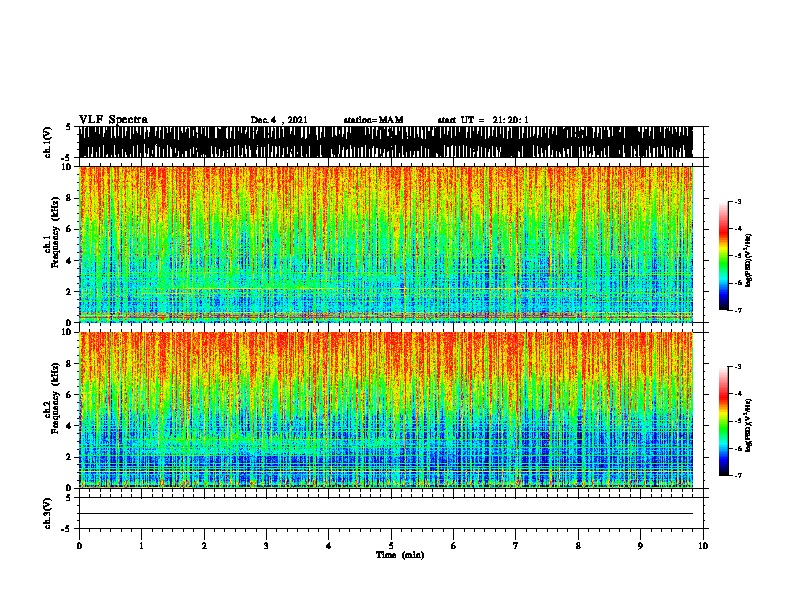Click the 'station=MAM' label
The width and height of the screenshot is (792, 612).
(373, 120)
